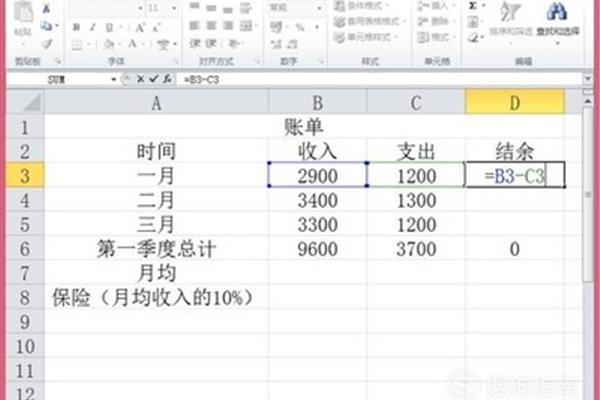
Task: Expand the formula bar arrow
Action: pos(588,80)
